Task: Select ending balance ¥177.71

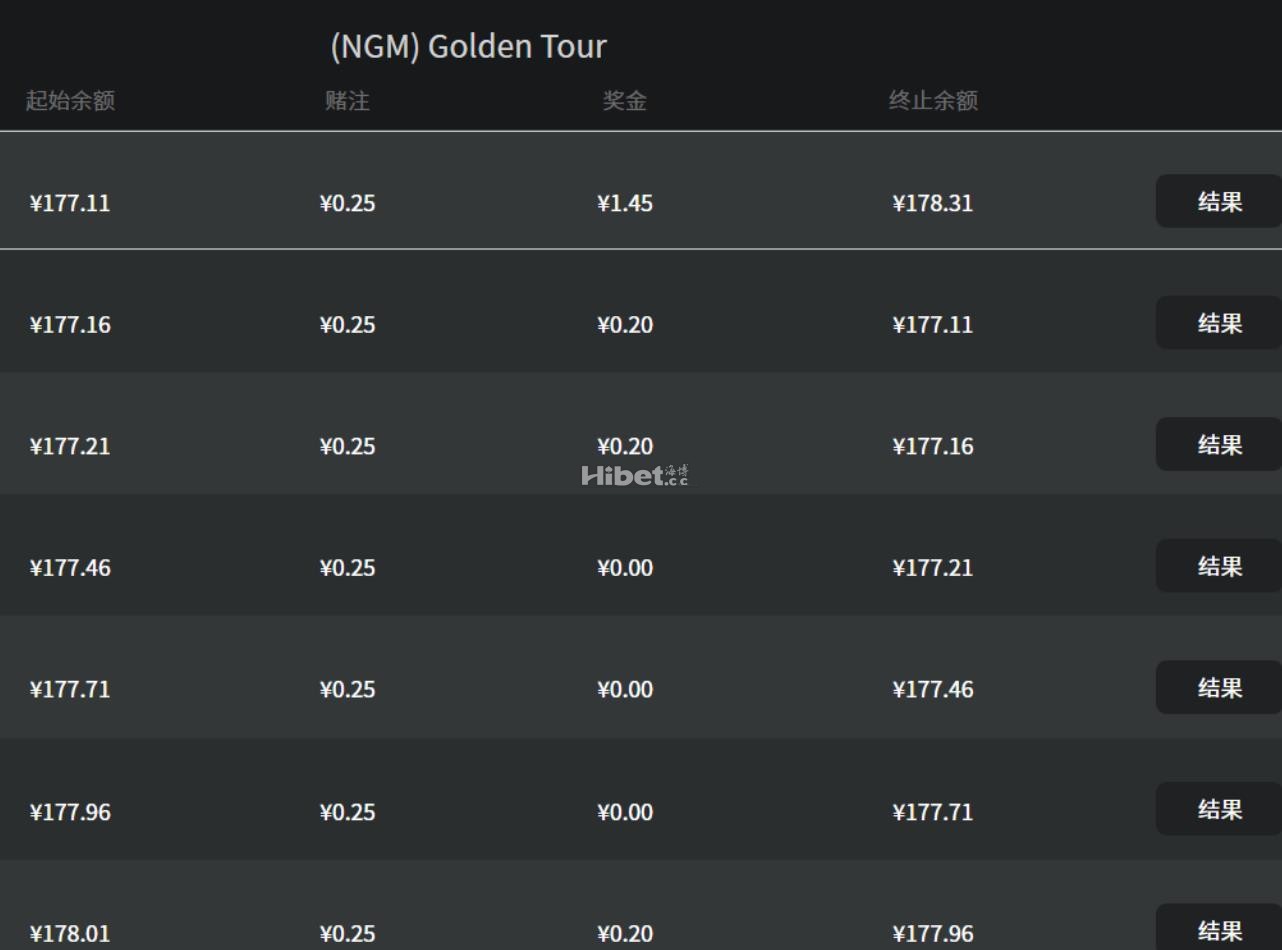Action: 932,812
